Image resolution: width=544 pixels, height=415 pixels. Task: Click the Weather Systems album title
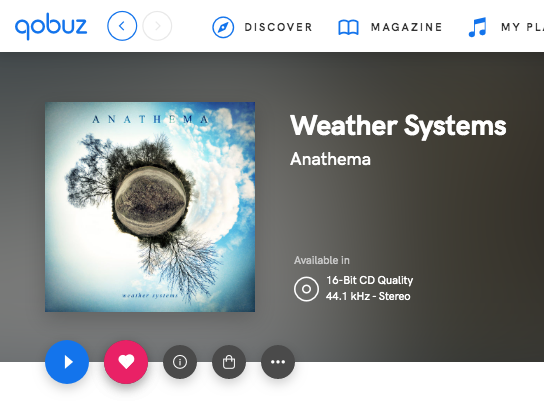pos(398,126)
